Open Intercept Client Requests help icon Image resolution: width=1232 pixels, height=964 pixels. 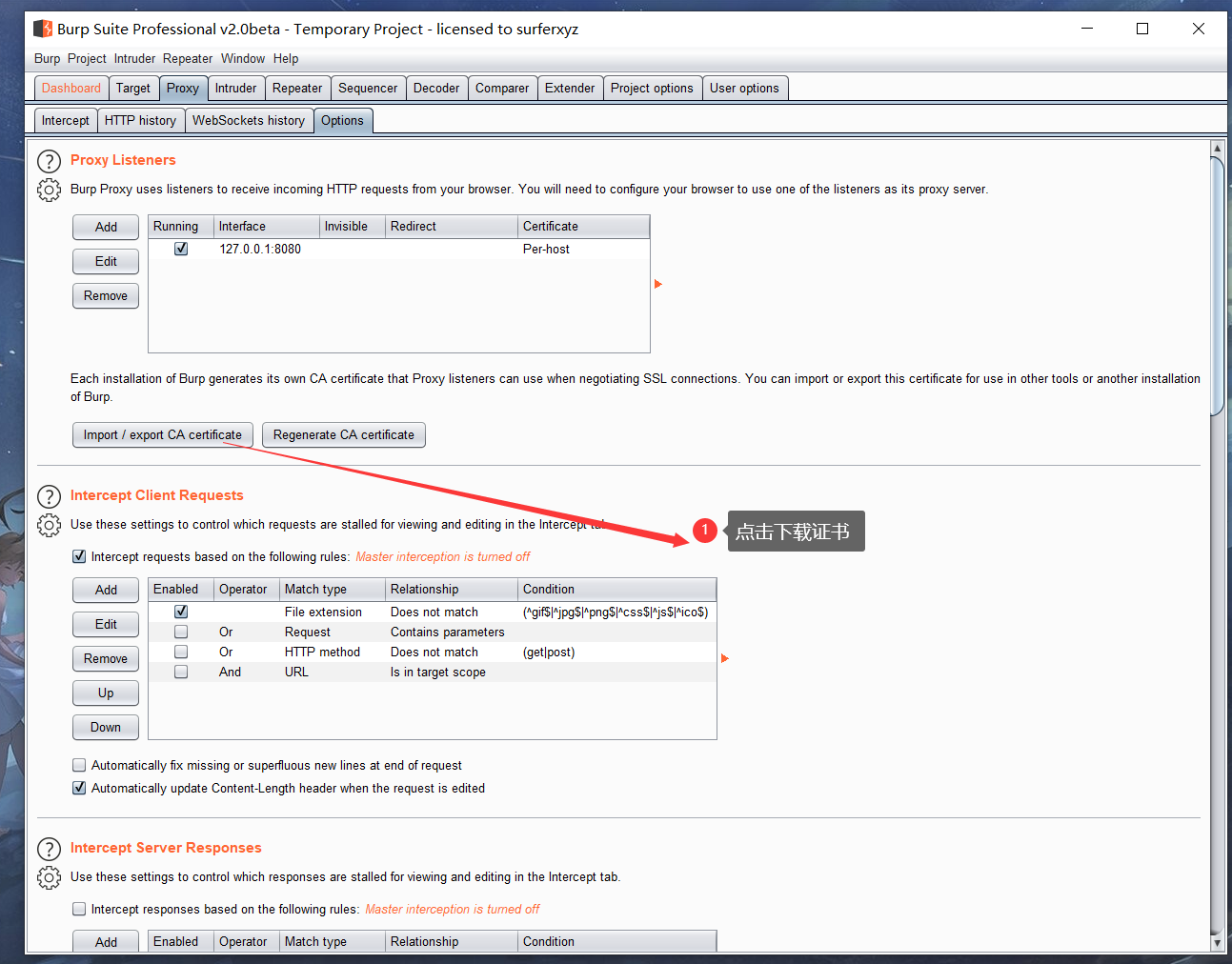49,496
